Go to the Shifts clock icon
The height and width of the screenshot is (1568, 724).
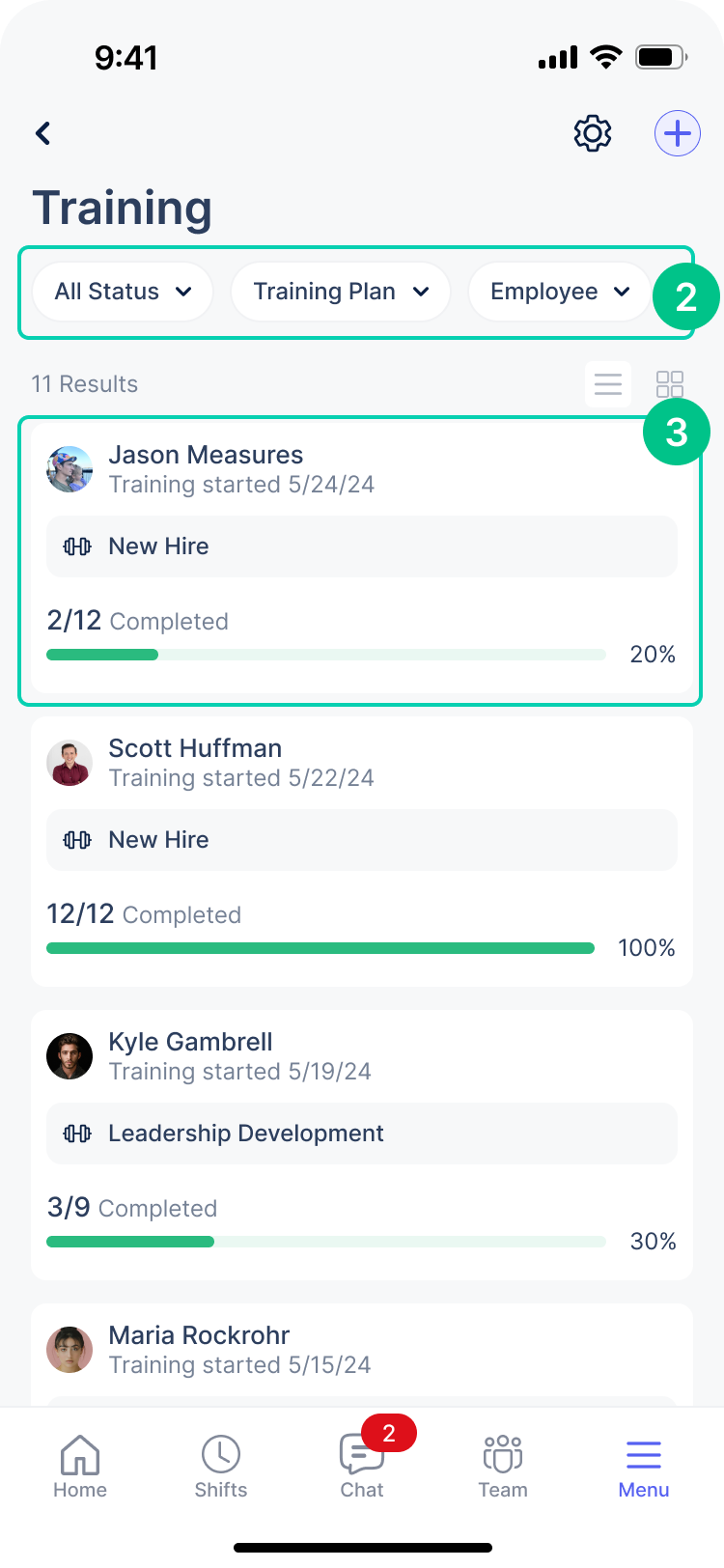click(x=221, y=1466)
